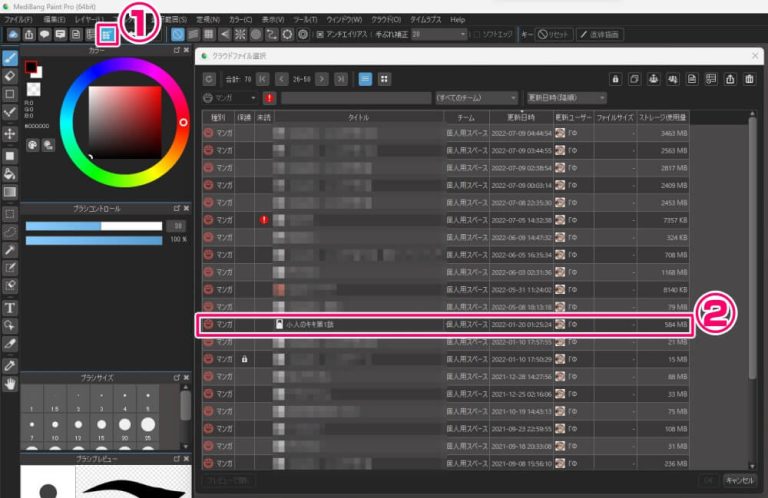Select the Eraser tool
Screen dimensions: 768x498
10,74
